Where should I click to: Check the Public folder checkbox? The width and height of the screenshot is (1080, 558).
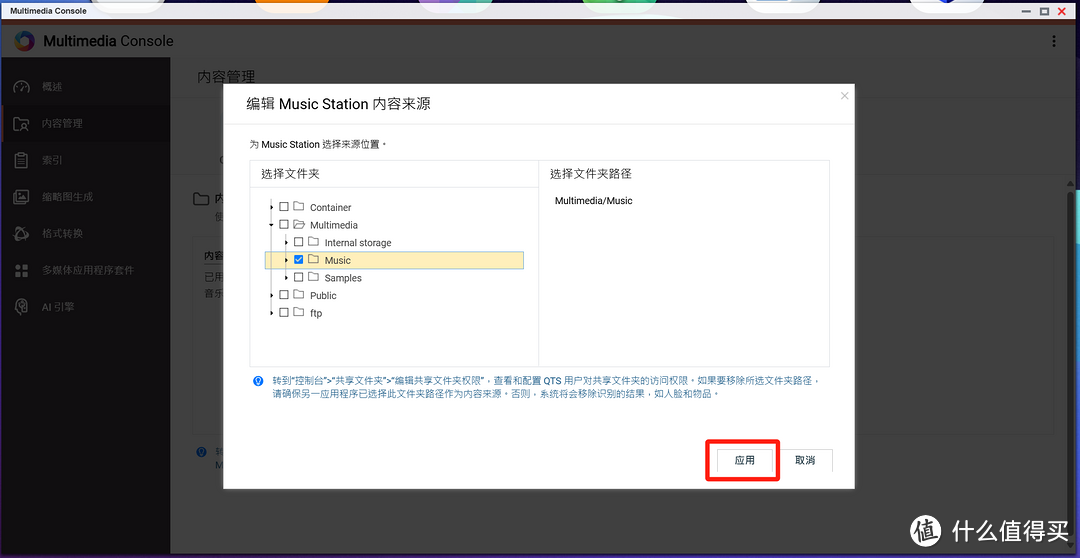284,295
